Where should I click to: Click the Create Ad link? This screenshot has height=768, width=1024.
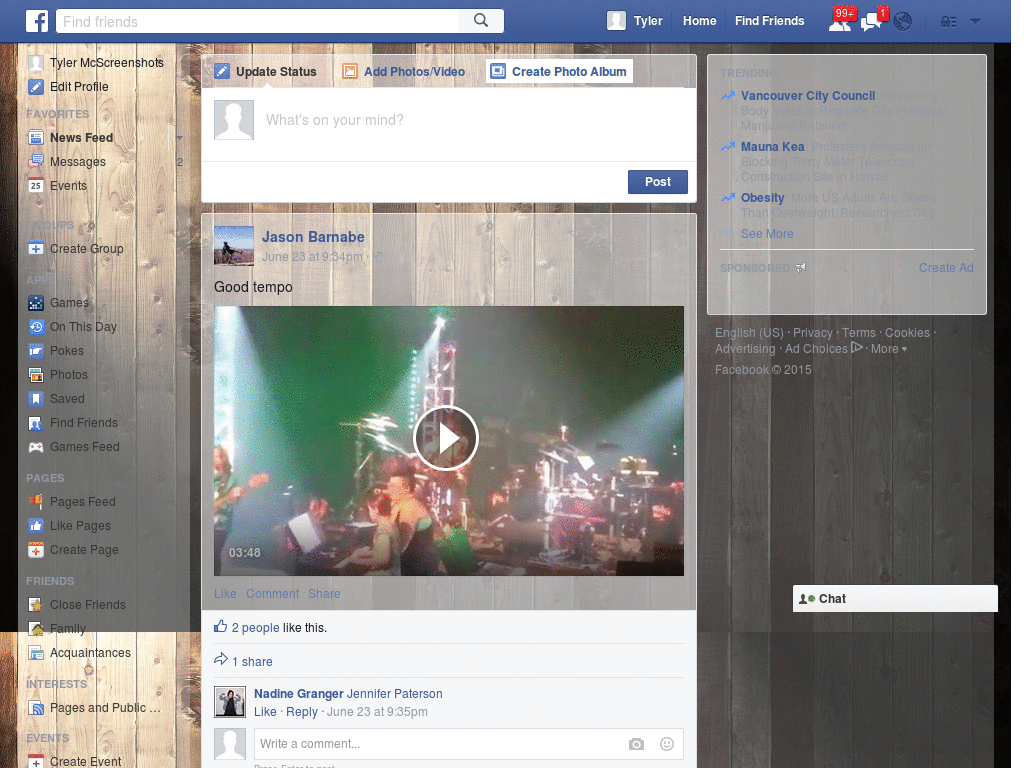click(946, 268)
